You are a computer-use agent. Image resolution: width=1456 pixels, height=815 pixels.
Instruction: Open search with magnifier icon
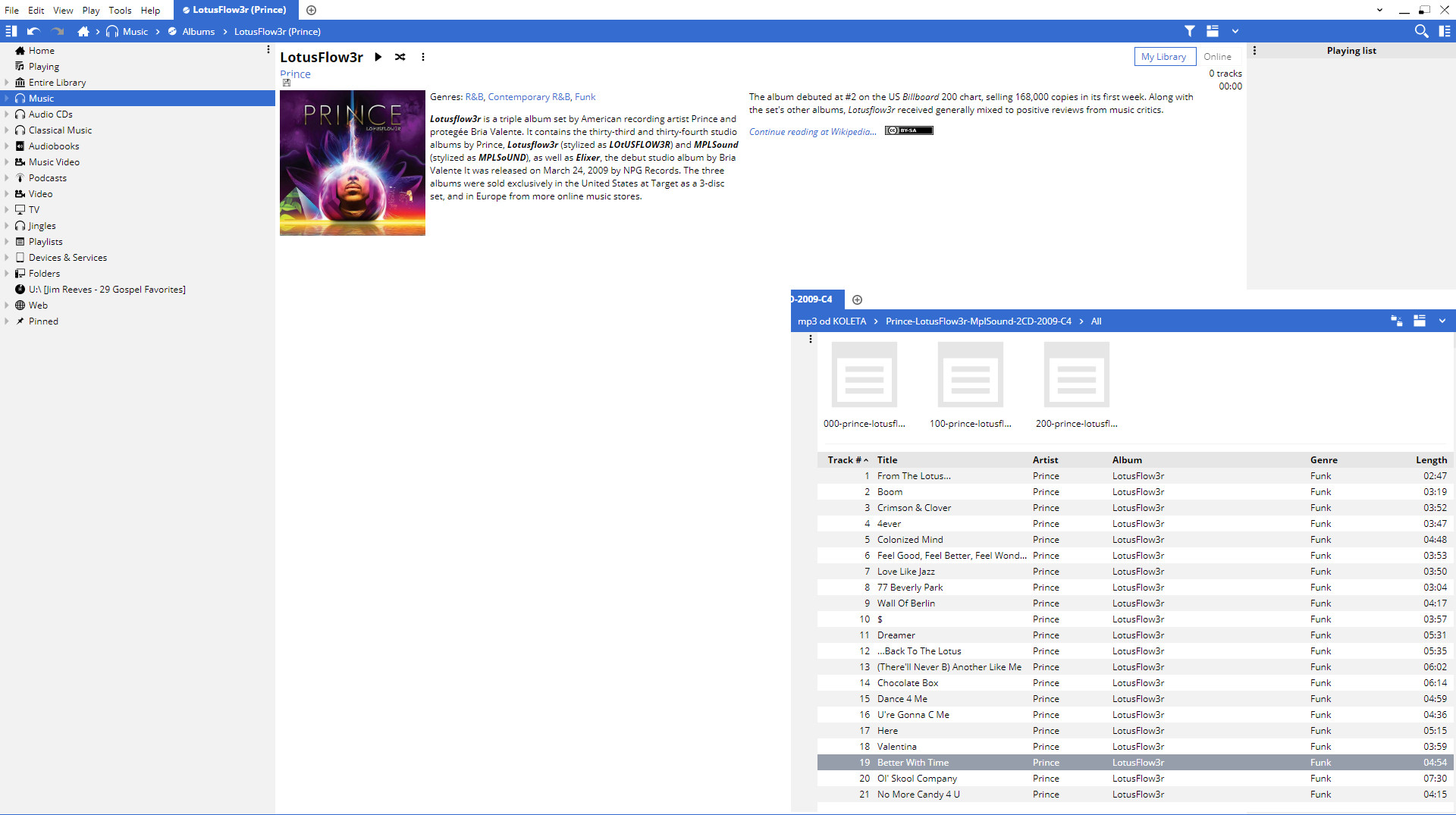(1421, 31)
